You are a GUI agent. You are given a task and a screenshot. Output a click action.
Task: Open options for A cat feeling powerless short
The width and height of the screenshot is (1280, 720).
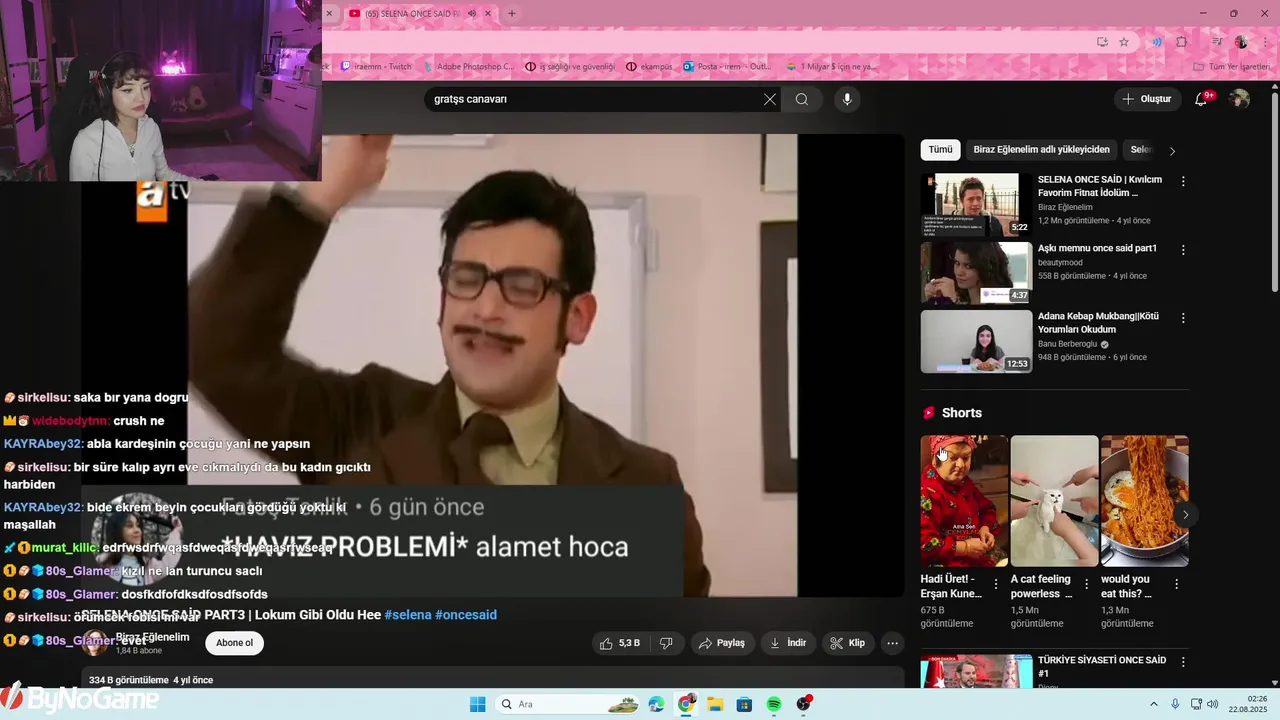pos(1086,584)
